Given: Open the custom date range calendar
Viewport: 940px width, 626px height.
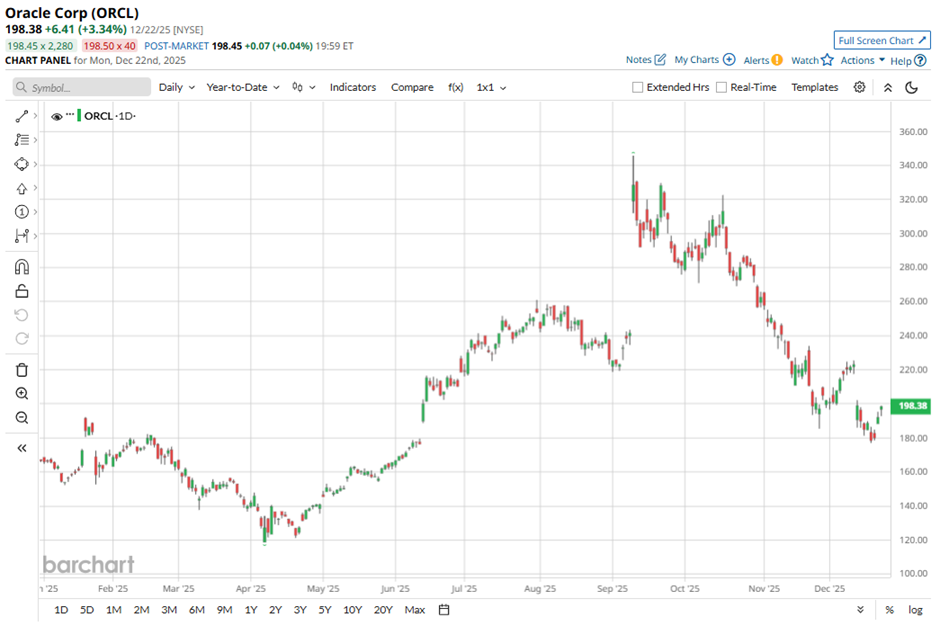Looking at the screenshot, I should (x=444, y=610).
